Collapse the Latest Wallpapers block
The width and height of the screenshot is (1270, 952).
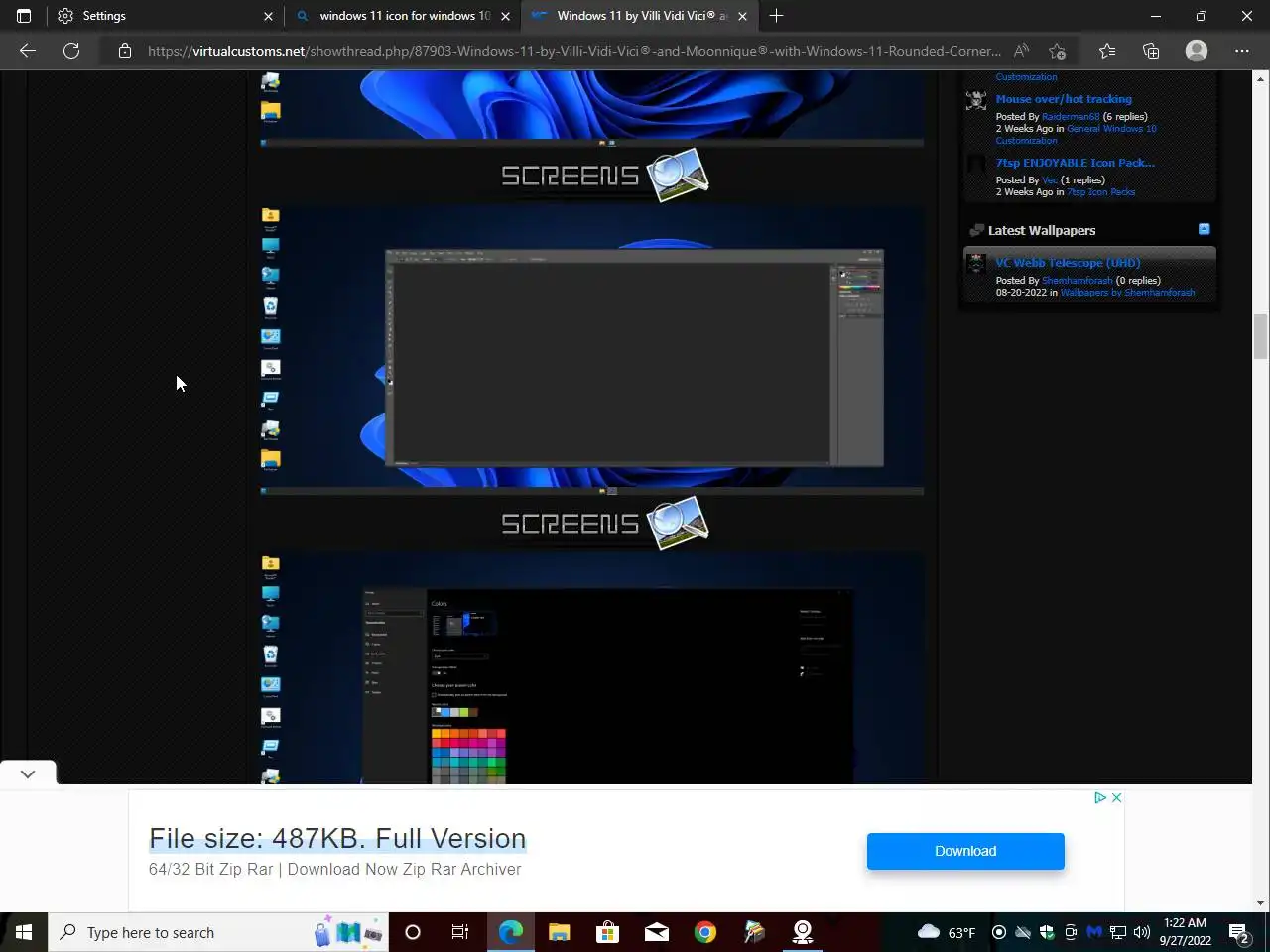1204,229
